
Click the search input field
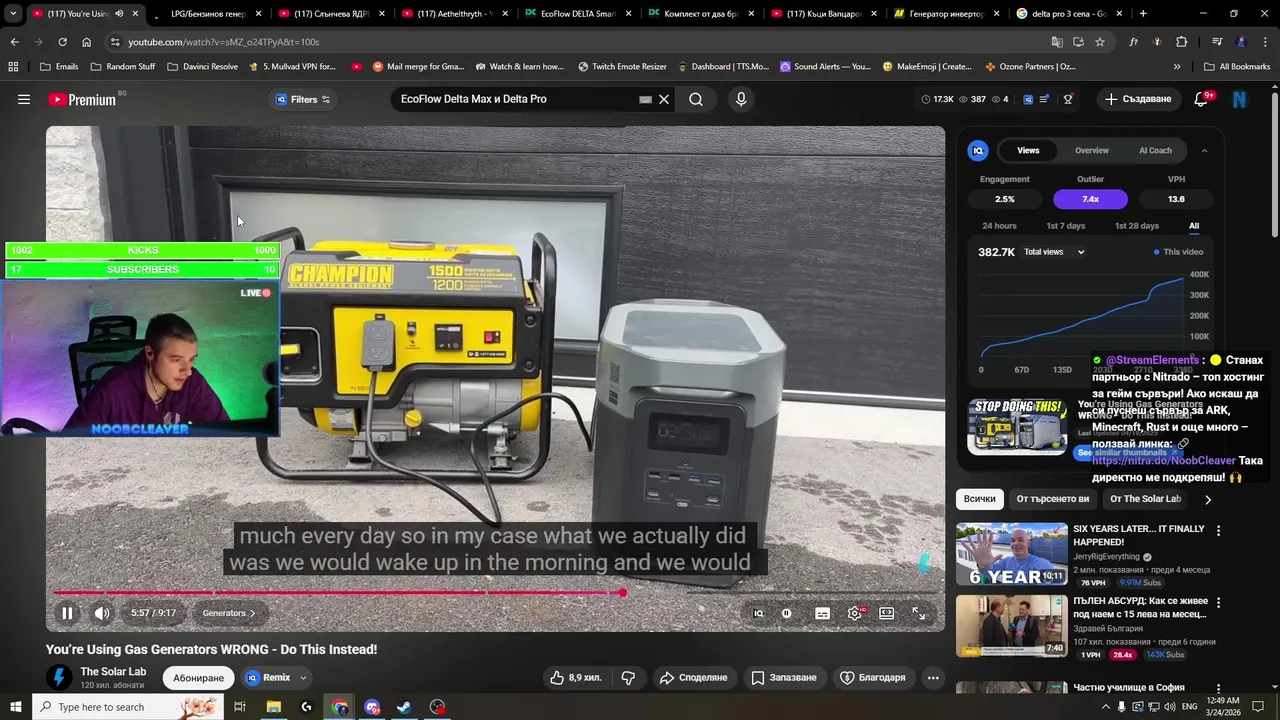point(515,99)
